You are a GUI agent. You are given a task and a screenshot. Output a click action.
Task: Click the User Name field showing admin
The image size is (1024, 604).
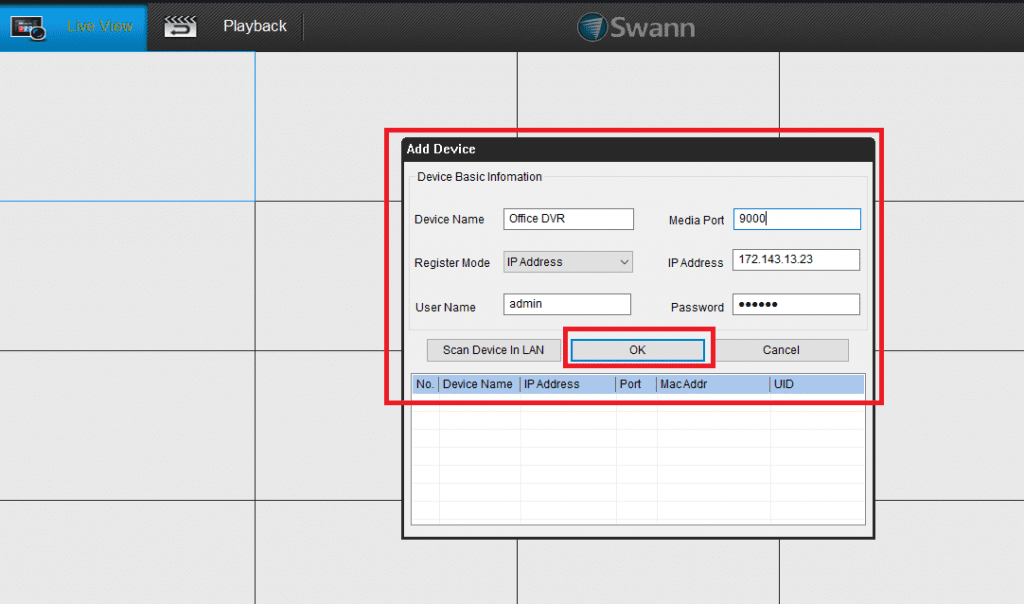(x=567, y=304)
